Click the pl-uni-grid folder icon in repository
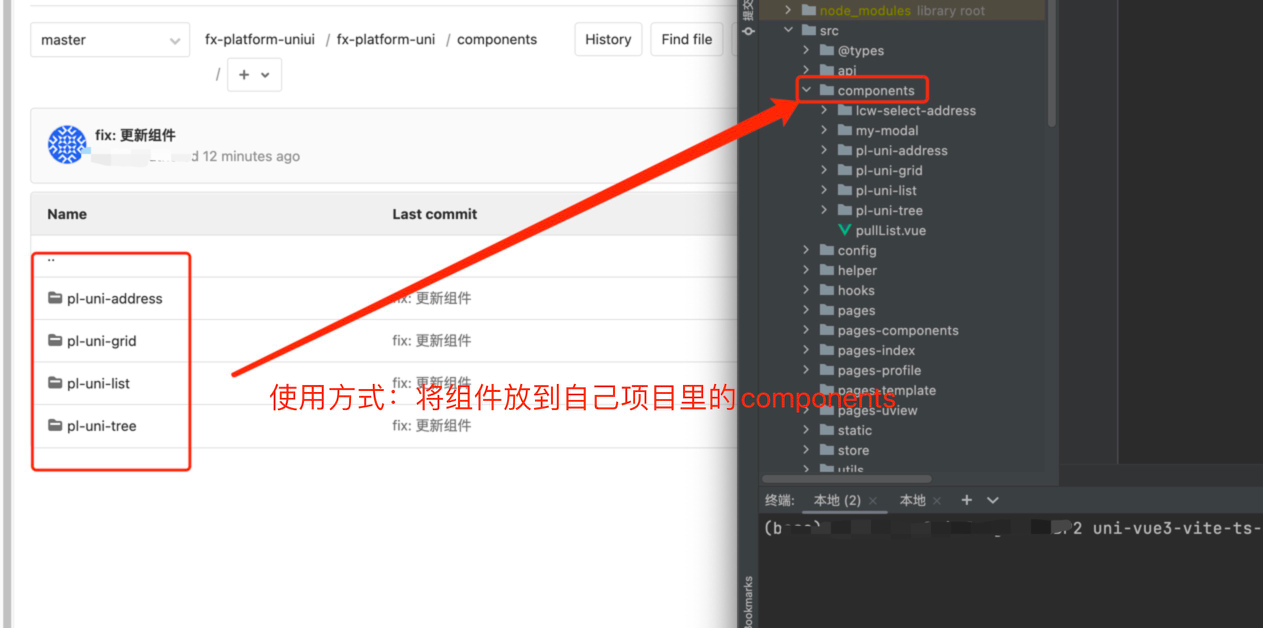Viewport: 1263px width, 628px height. [55, 341]
